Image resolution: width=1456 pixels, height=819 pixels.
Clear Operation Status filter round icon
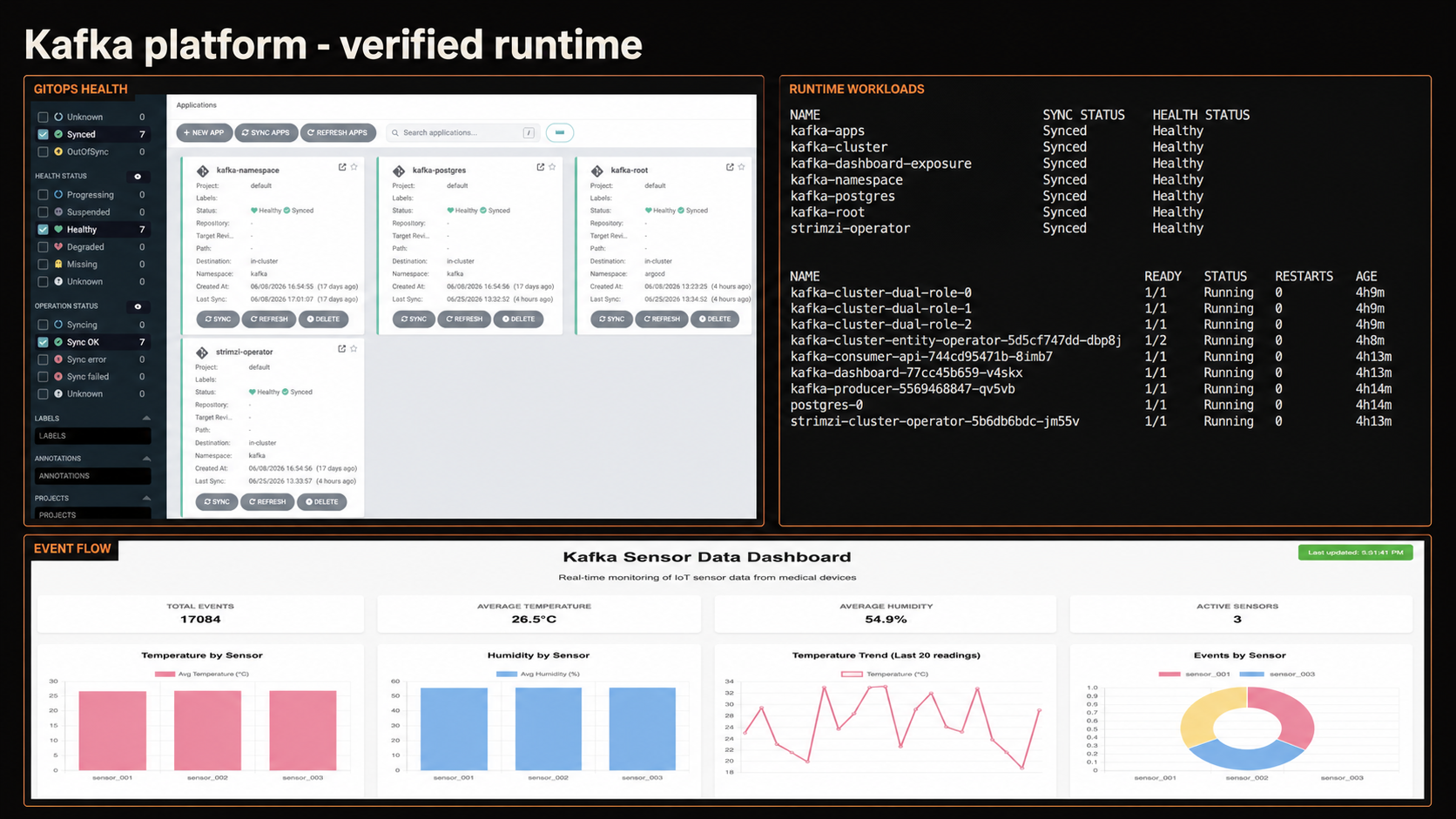138,306
